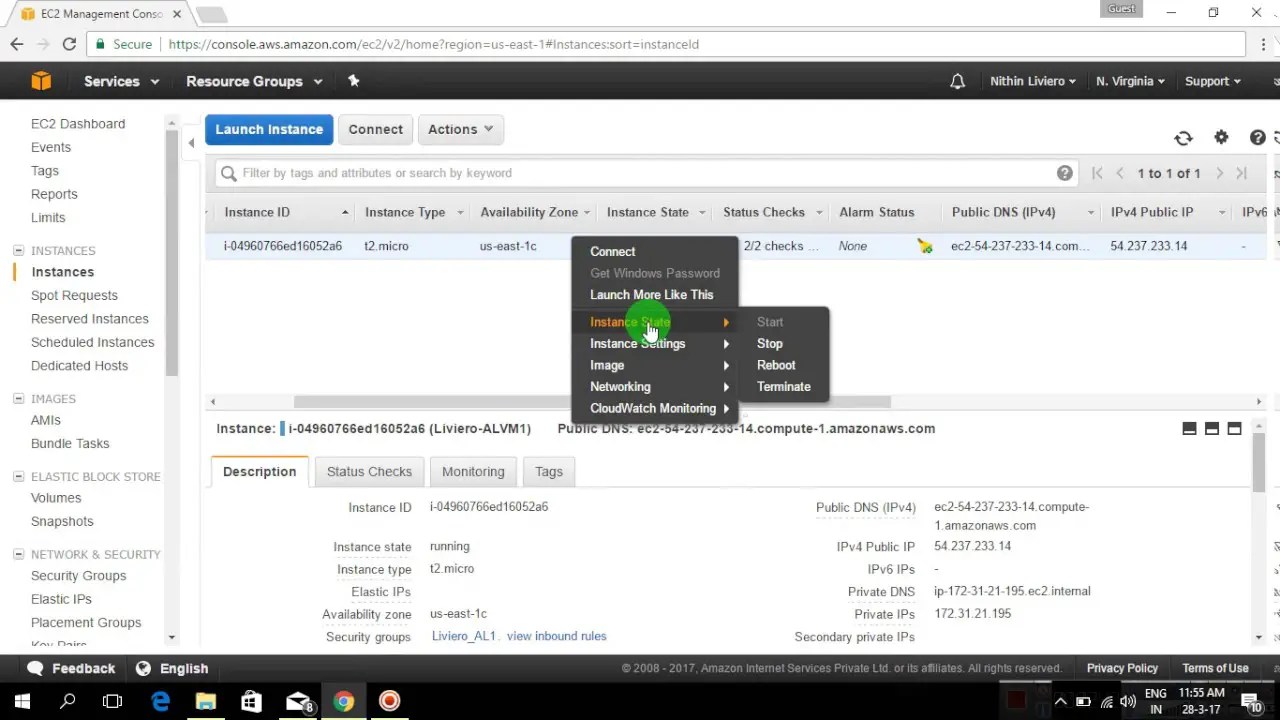Select Terminate from the context menu
Screen dimensions: 1280x720
click(x=783, y=387)
